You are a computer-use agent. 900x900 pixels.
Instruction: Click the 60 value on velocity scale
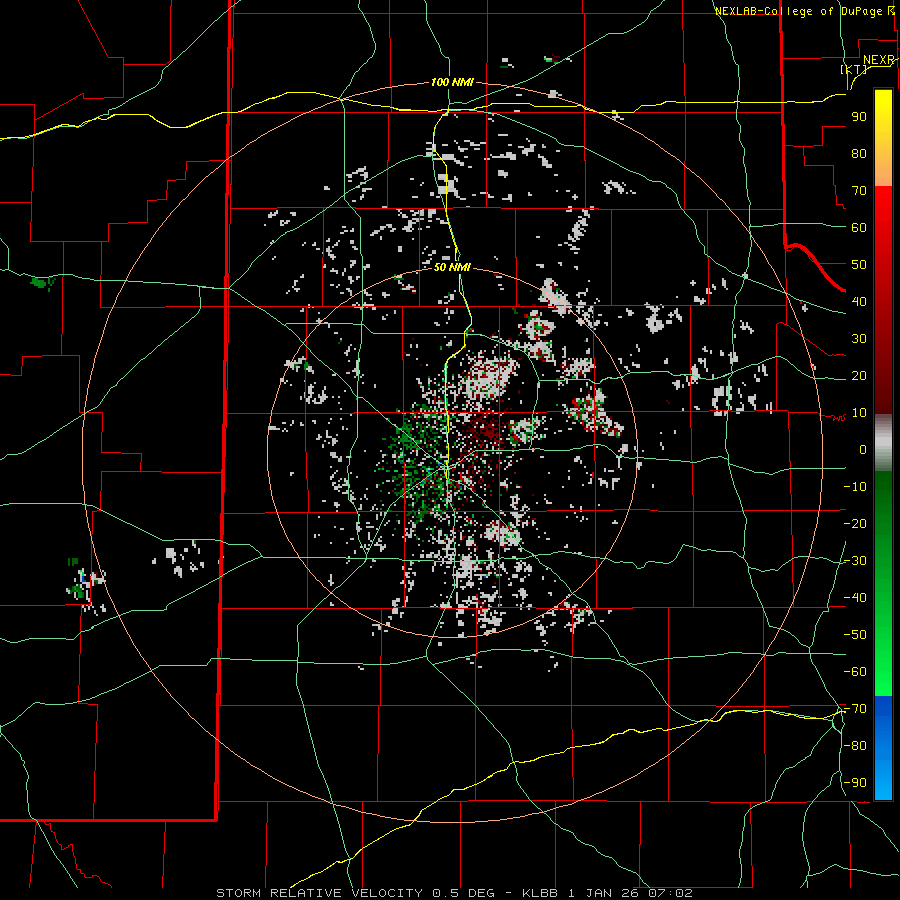point(859,228)
